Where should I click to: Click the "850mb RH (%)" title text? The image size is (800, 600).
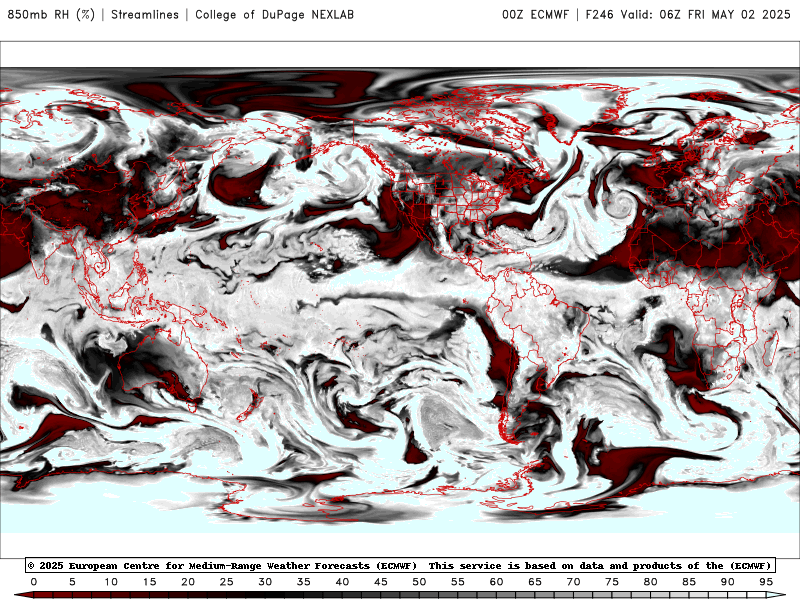click(x=51, y=15)
